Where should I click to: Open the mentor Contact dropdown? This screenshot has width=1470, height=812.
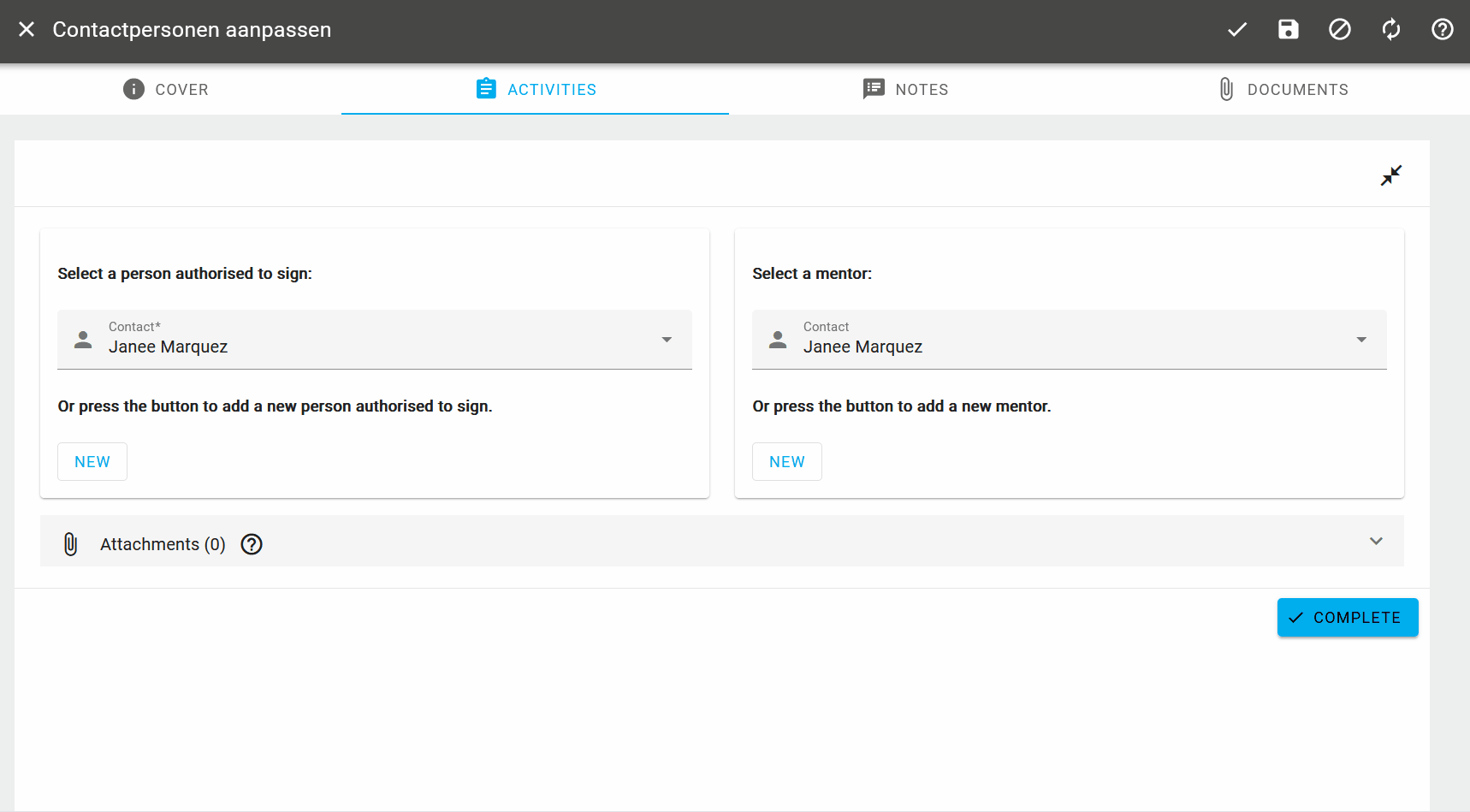pyautogui.click(x=1361, y=339)
